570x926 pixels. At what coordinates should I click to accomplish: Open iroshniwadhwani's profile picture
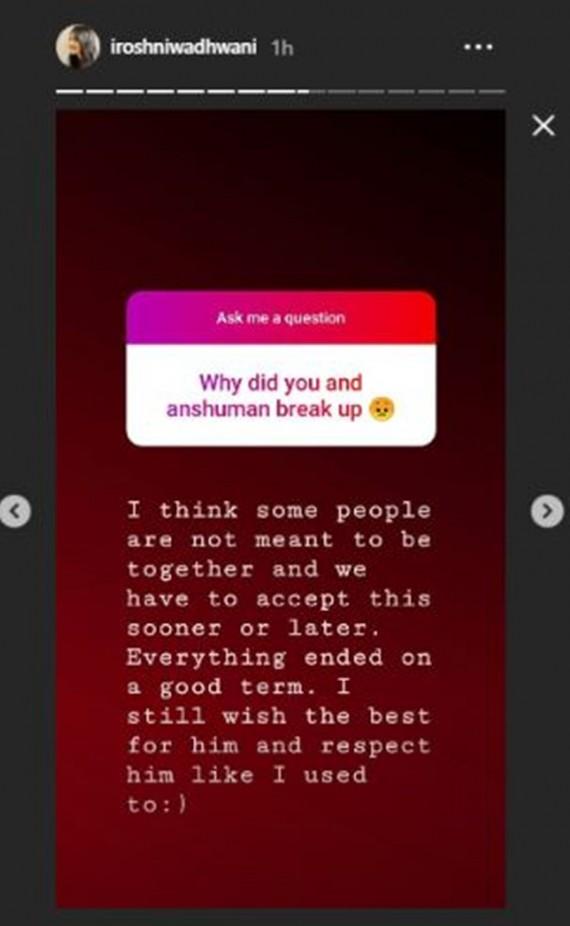point(77,46)
